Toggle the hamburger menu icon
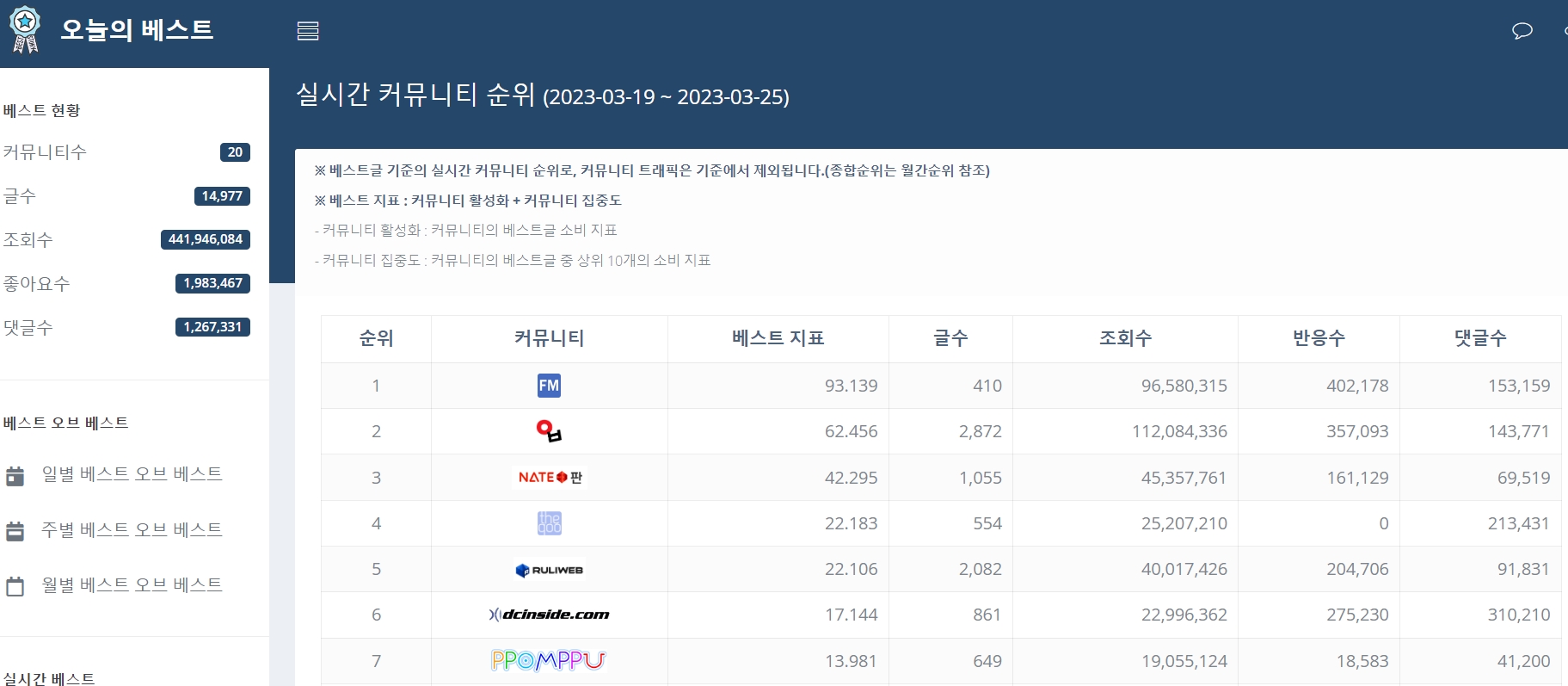Image resolution: width=1568 pixels, height=686 pixels. pos(308,31)
